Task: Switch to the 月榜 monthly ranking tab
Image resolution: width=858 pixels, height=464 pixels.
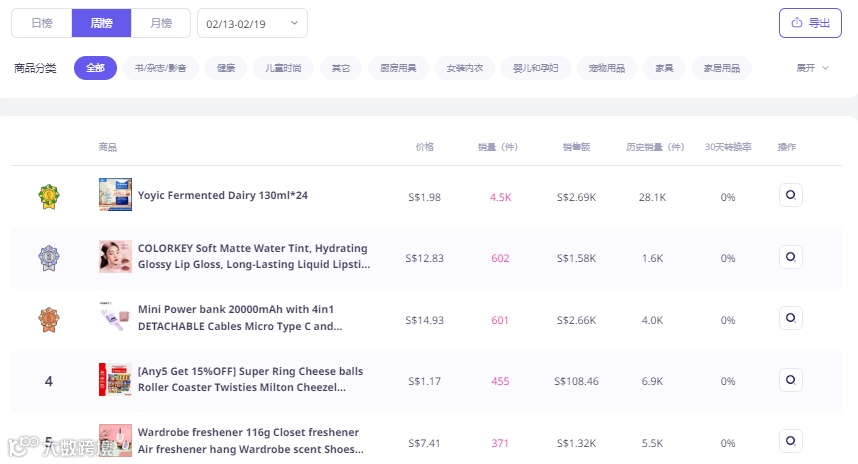Action: pos(160,22)
